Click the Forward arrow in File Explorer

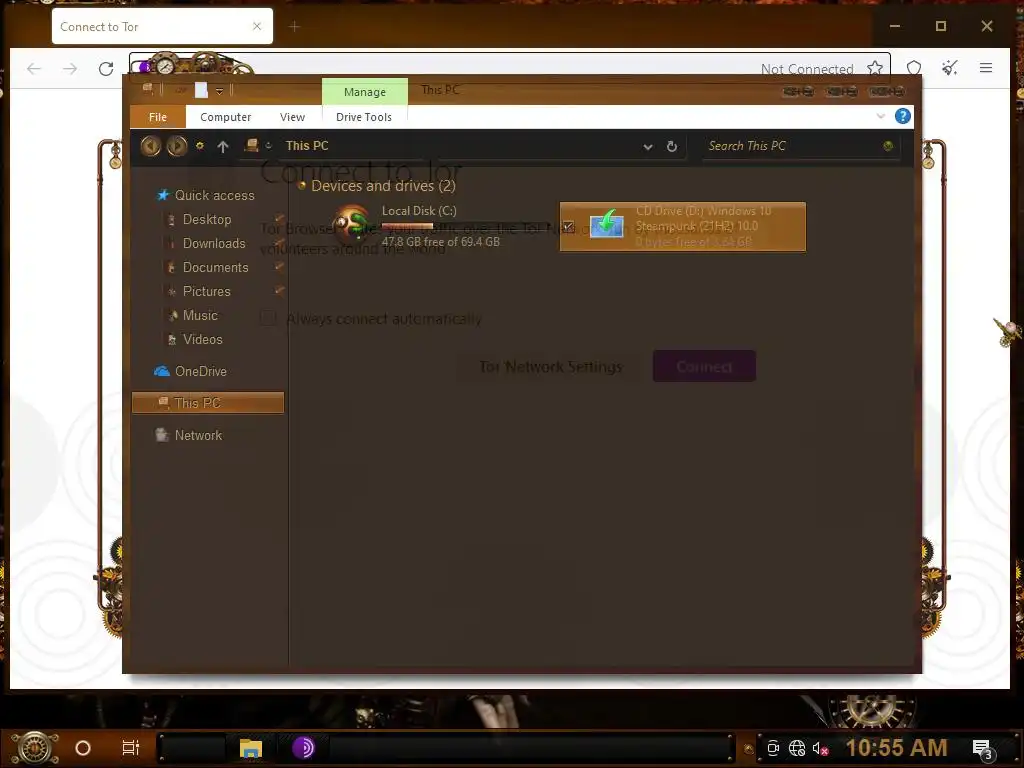176,146
